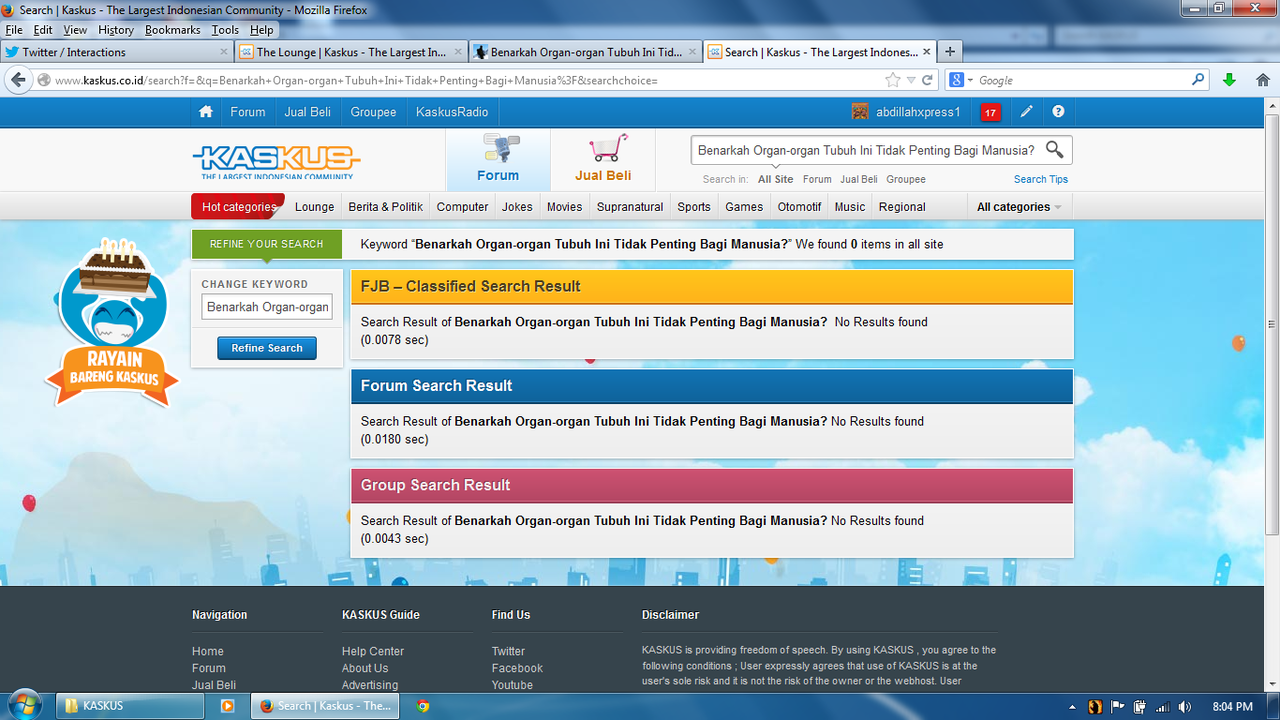Open a new browser tab with plus button
Viewport: 1280px width, 720px height.
[x=950, y=52]
